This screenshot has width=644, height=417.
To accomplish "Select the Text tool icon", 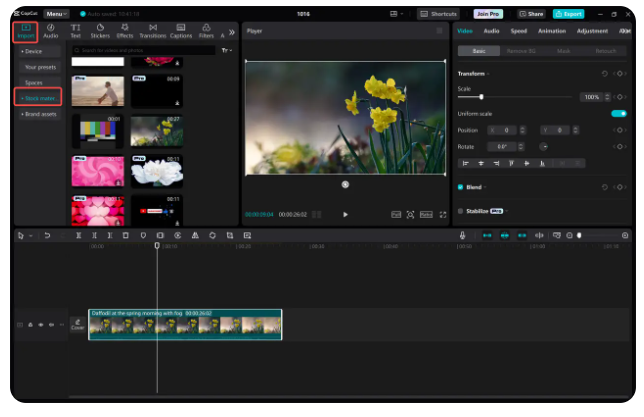I will 75,30.
